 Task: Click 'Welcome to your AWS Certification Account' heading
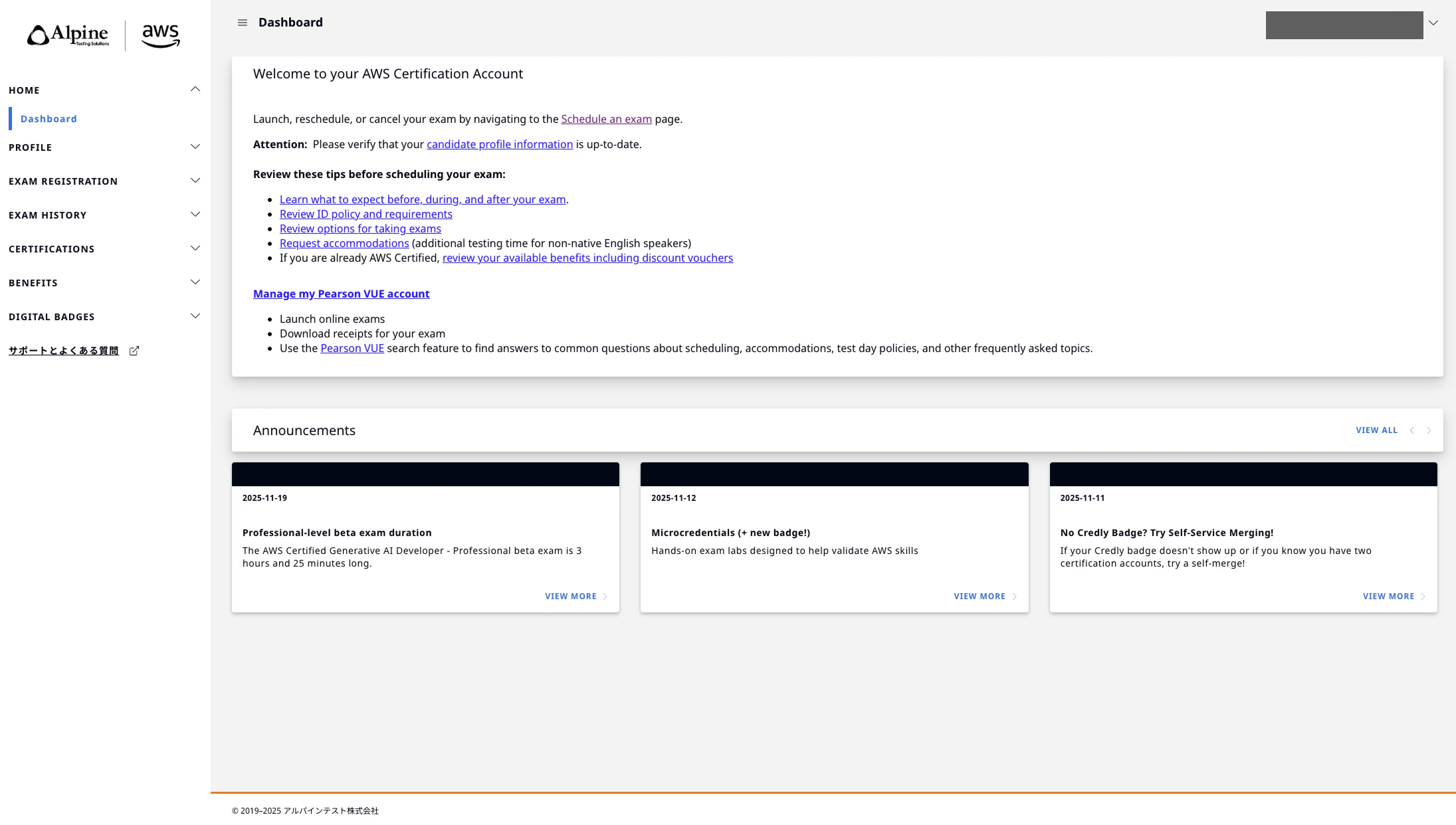(388, 74)
